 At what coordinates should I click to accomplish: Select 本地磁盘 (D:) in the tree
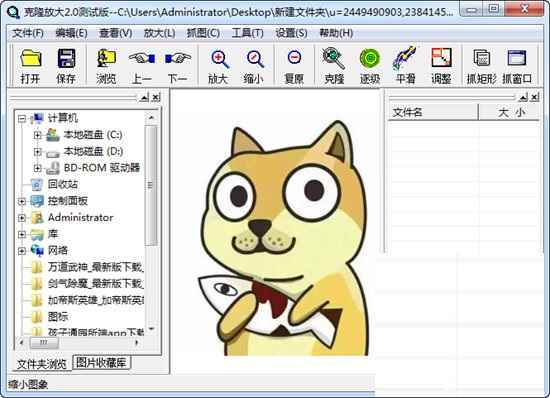93,151
